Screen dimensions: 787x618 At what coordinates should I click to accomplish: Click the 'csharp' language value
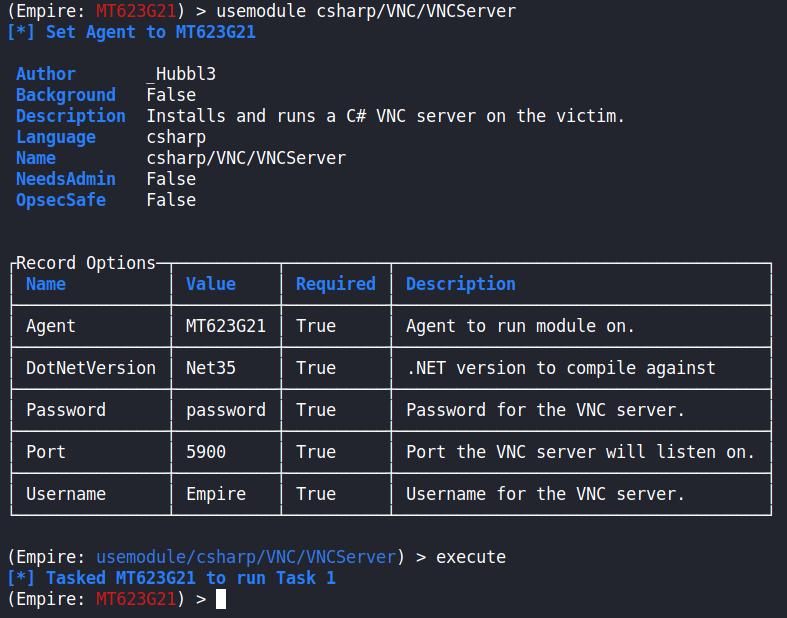(x=176, y=138)
